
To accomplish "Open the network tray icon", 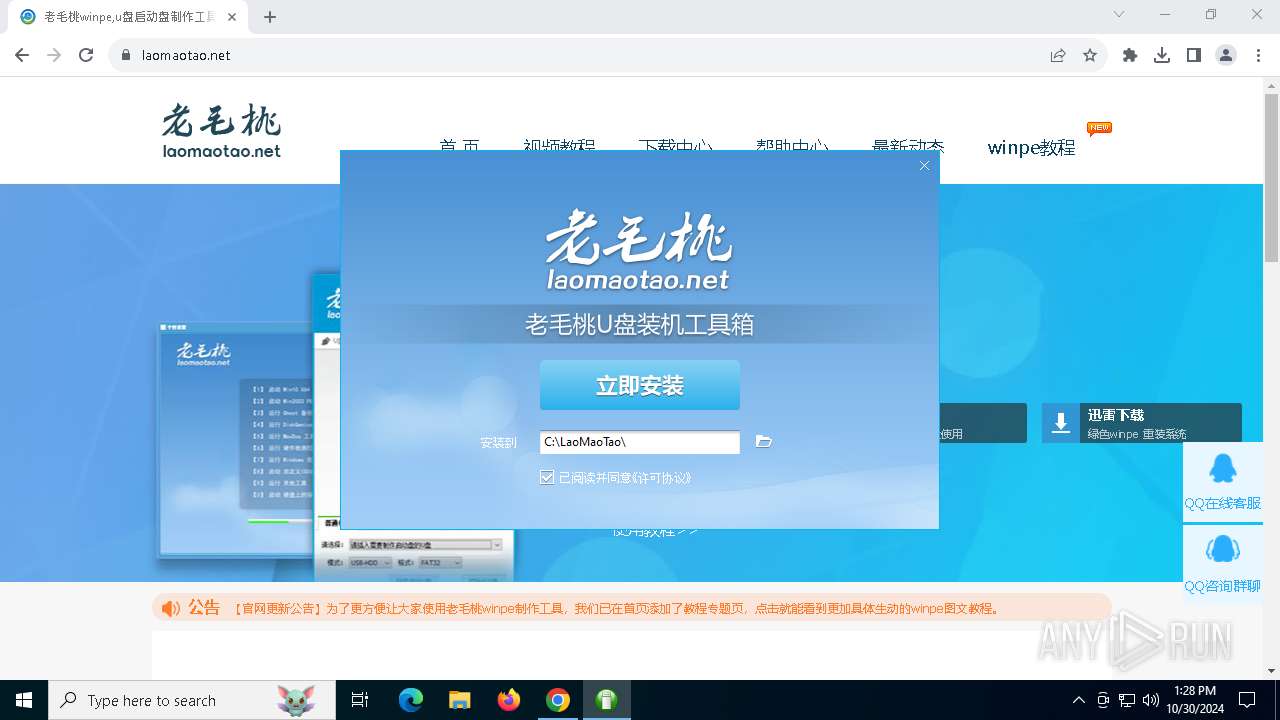I will 1127,700.
